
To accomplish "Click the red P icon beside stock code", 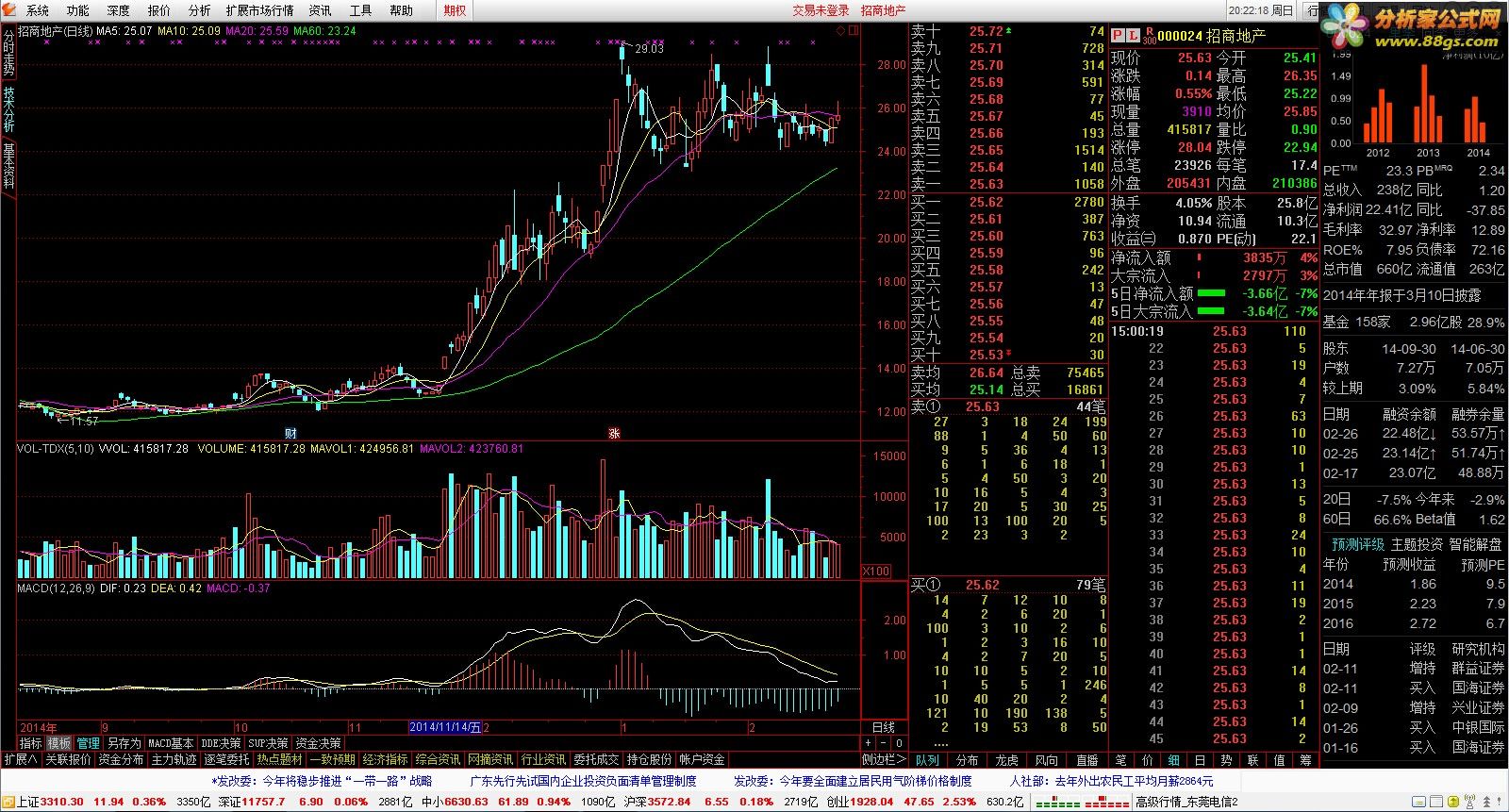I will (x=1118, y=35).
